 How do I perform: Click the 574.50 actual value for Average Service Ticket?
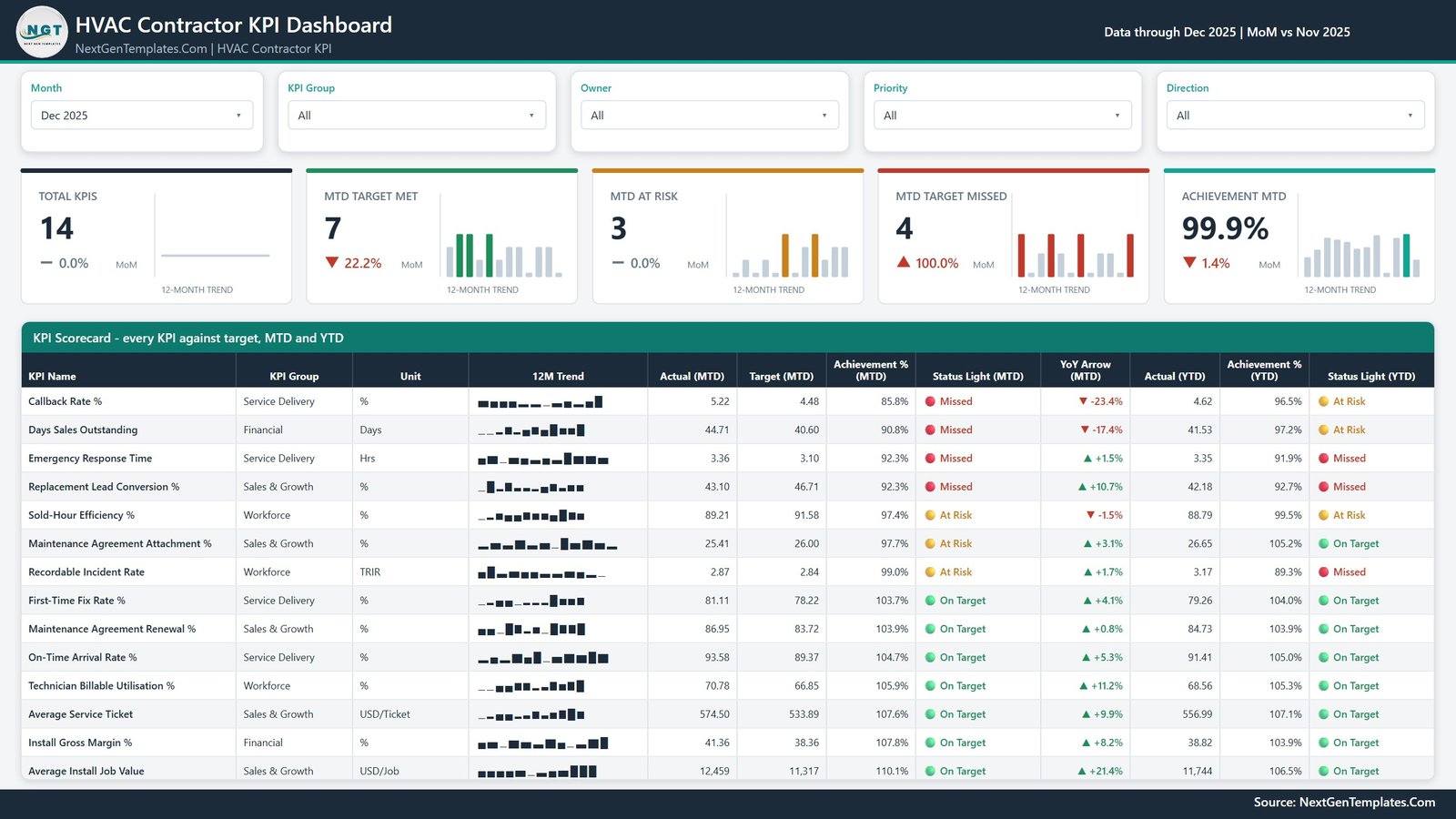(x=714, y=714)
